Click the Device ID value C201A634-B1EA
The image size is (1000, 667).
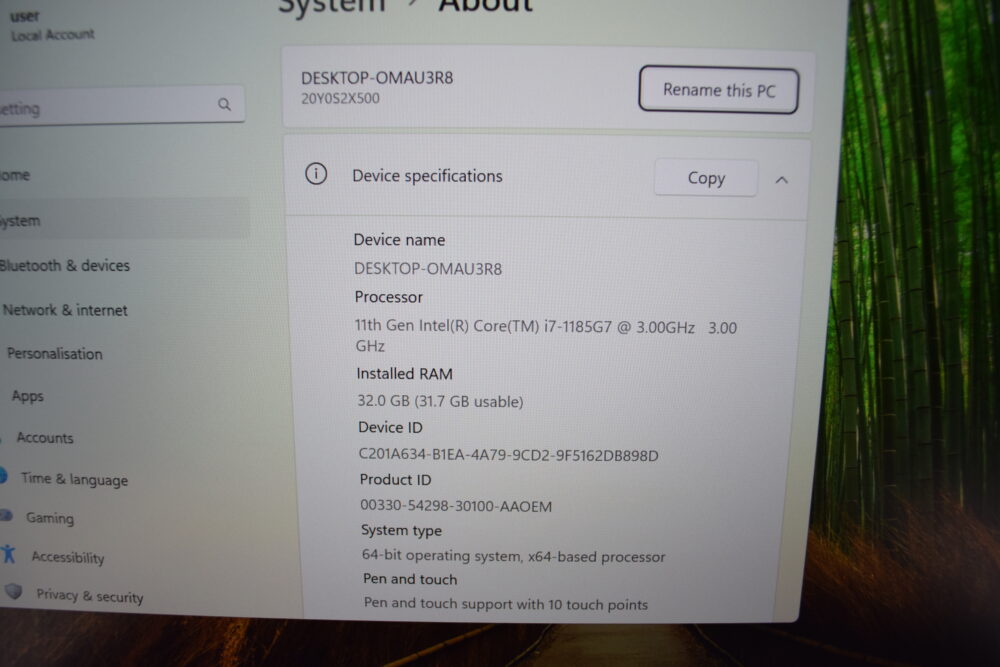coord(508,455)
